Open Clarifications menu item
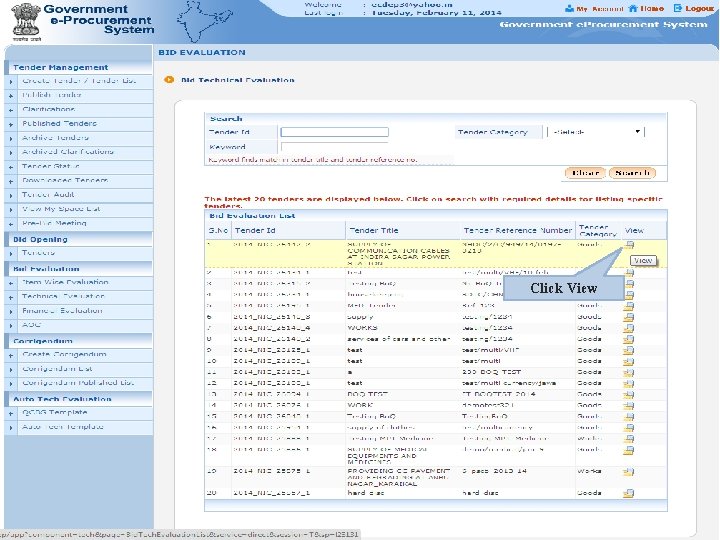 [49, 109]
